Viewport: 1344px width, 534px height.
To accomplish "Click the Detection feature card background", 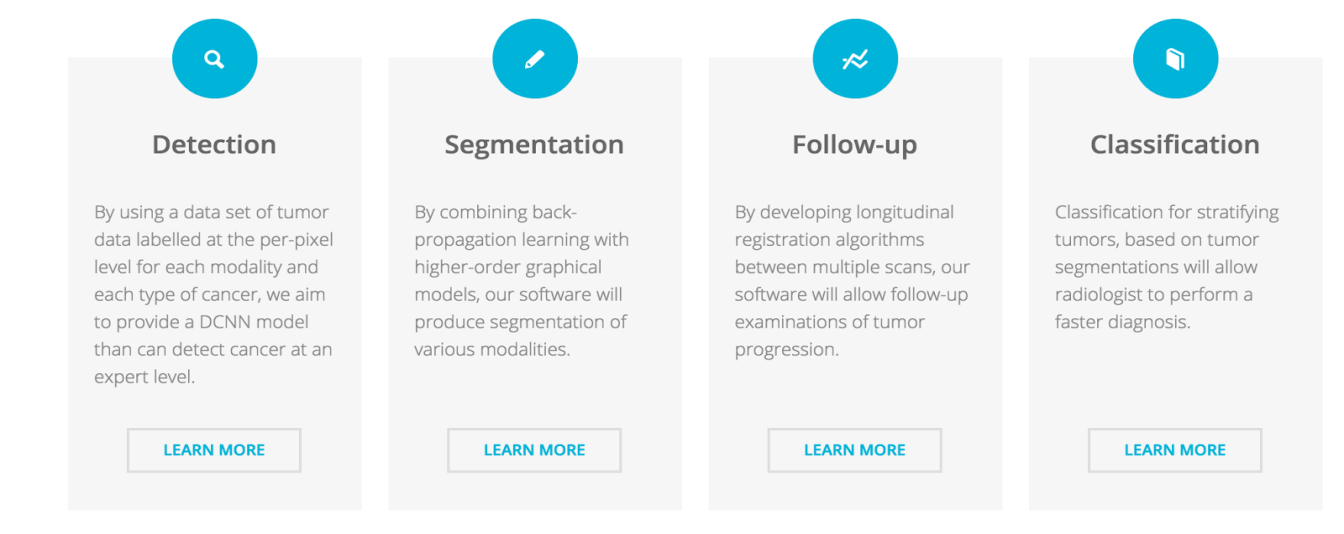I will coord(214,400).
